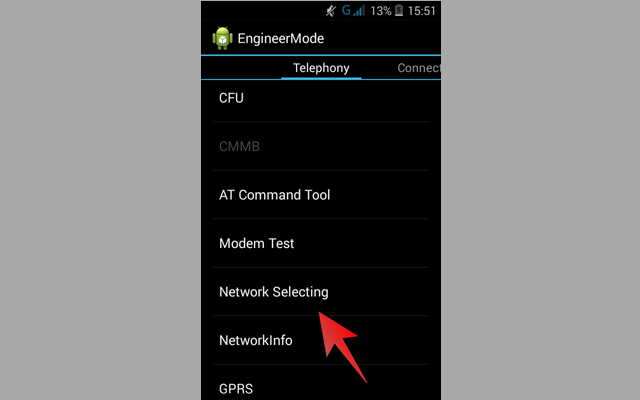The height and width of the screenshot is (400, 640).
Task: Tap the muted sound status icon
Action: coord(331,11)
